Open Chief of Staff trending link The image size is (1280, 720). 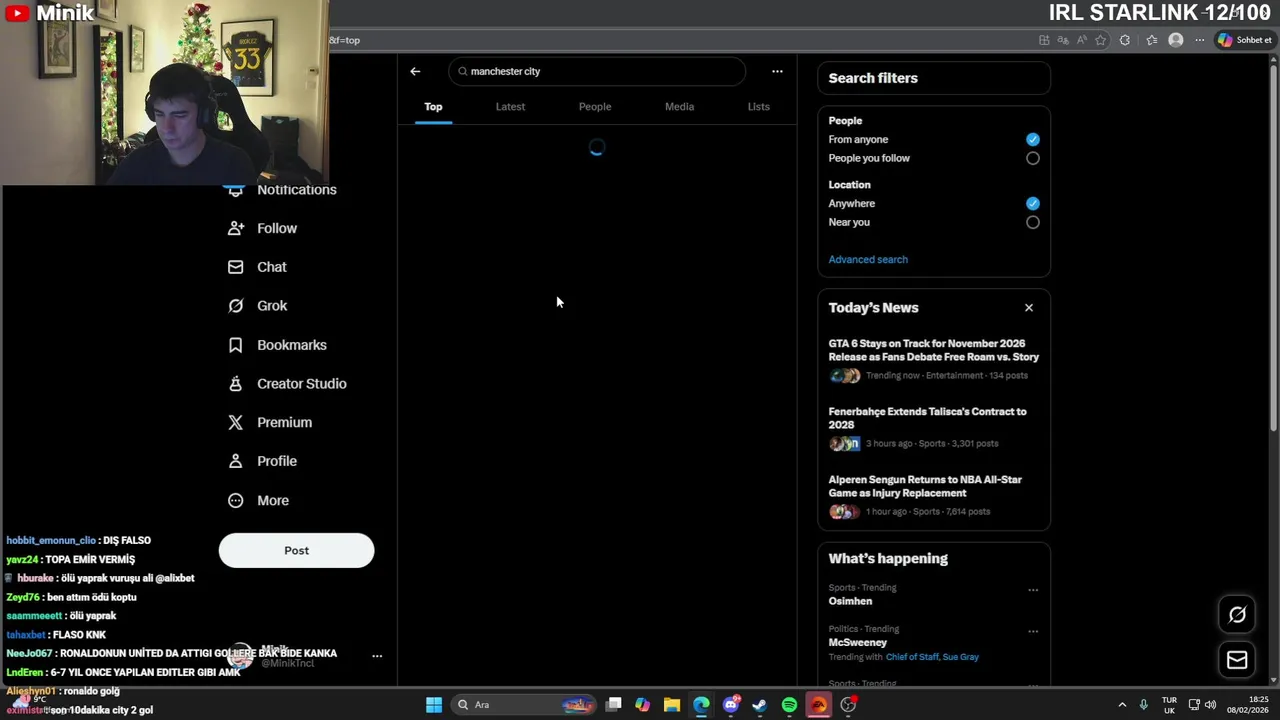[x=912, y=657]
